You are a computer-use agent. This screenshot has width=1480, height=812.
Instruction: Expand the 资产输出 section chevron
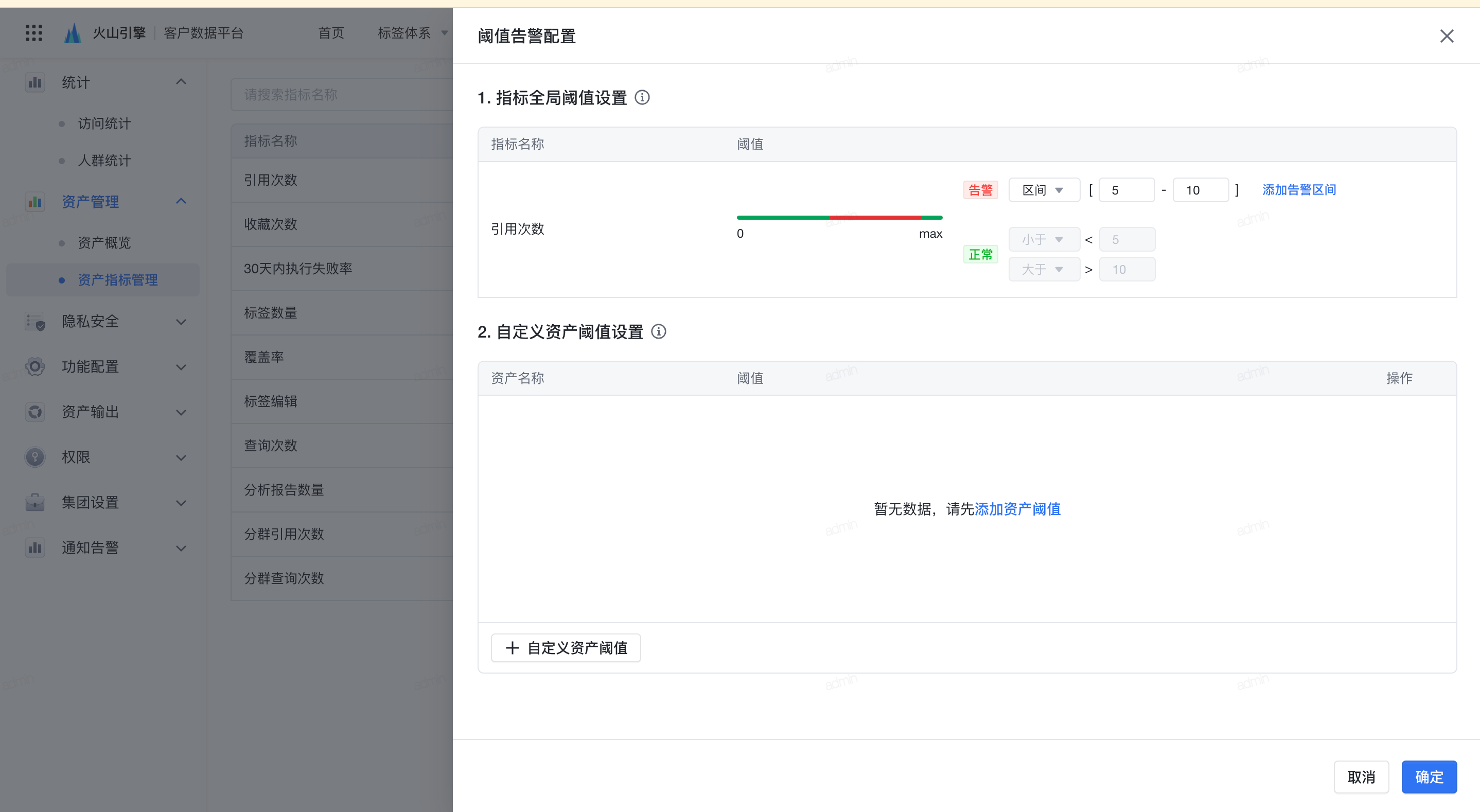[181, 413]
